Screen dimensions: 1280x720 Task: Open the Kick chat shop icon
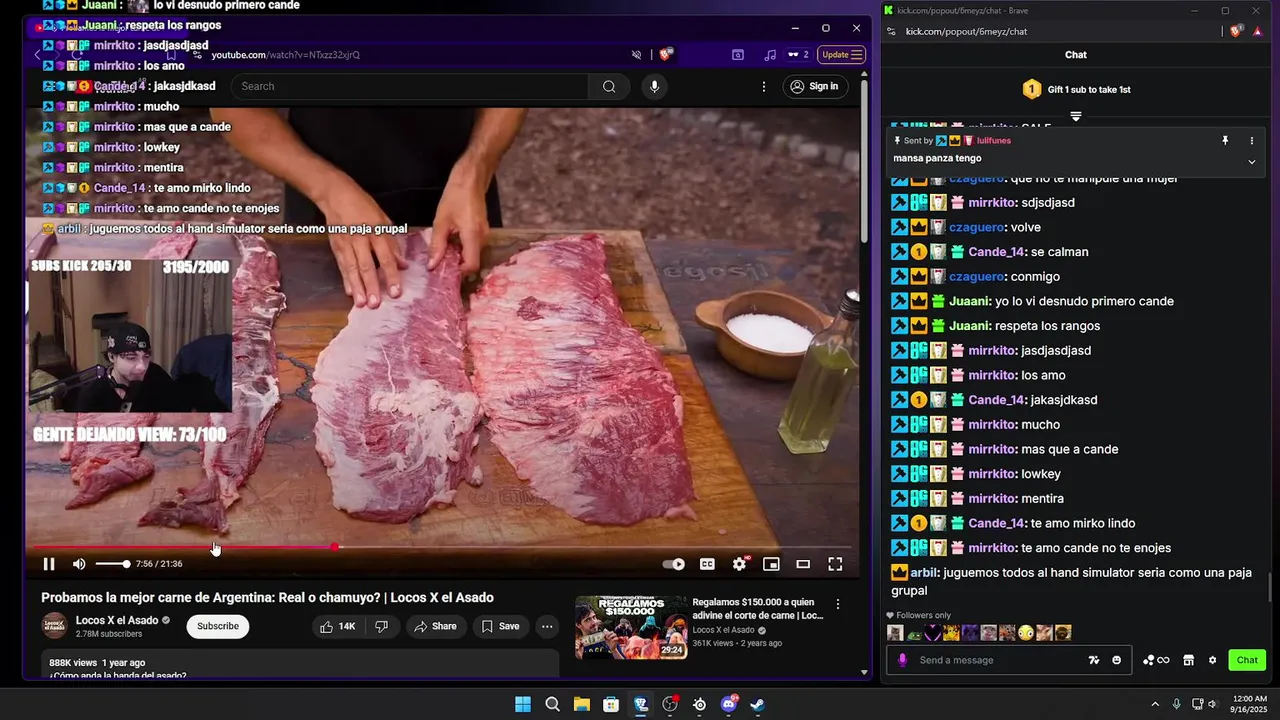[x=1188, y=660]
